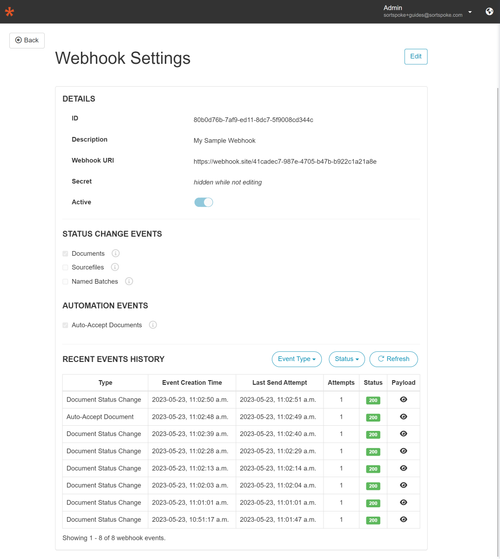Image resolution: width=500 pixels, height=559 pixels.
Task: Click Showing 1 - 8 of 8 webhook events
Action: pyautogui.click(x=114, y=538)
